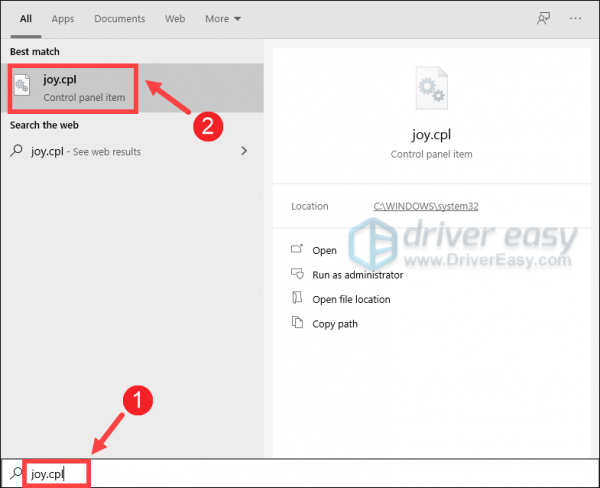This screenshot has height=488, width=600.
Task: Select the Web tab
Action: point(175,19)
